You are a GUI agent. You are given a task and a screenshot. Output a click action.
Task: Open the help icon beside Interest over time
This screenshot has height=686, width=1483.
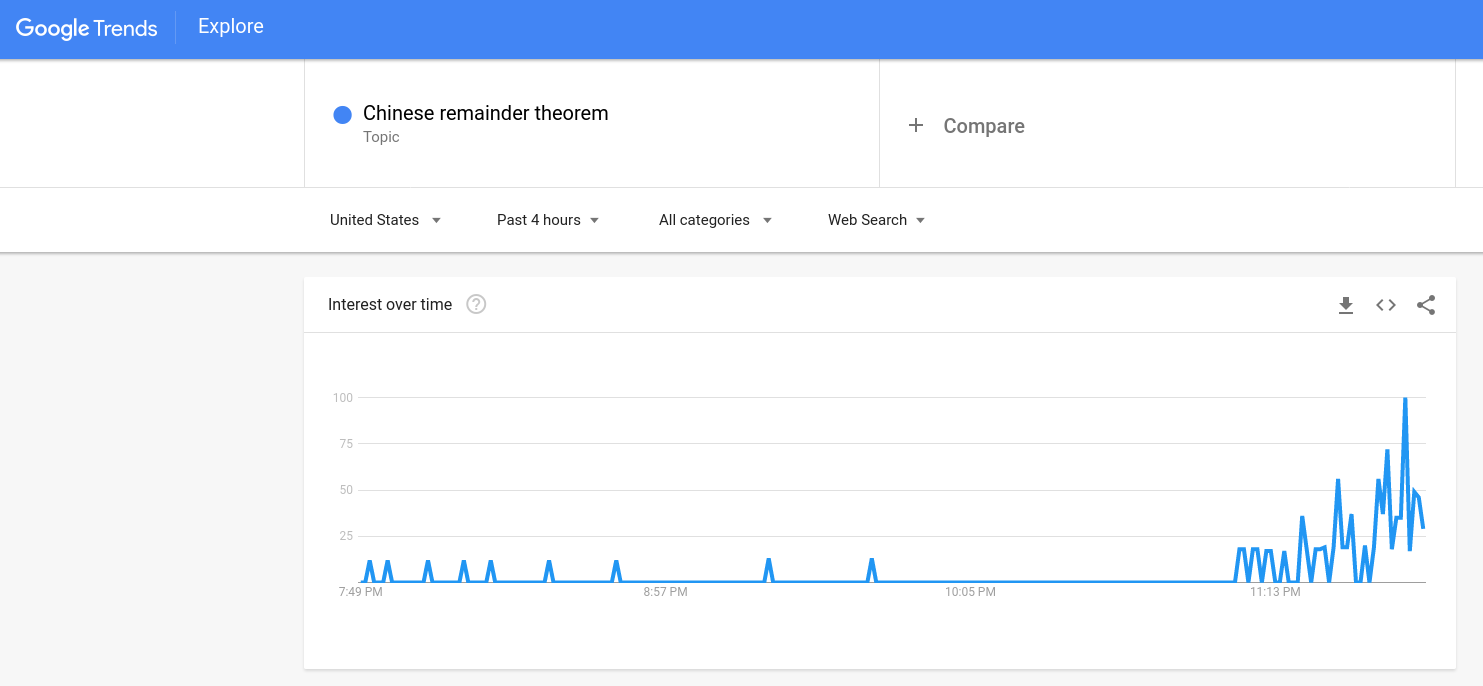click(x=476, y=305)
